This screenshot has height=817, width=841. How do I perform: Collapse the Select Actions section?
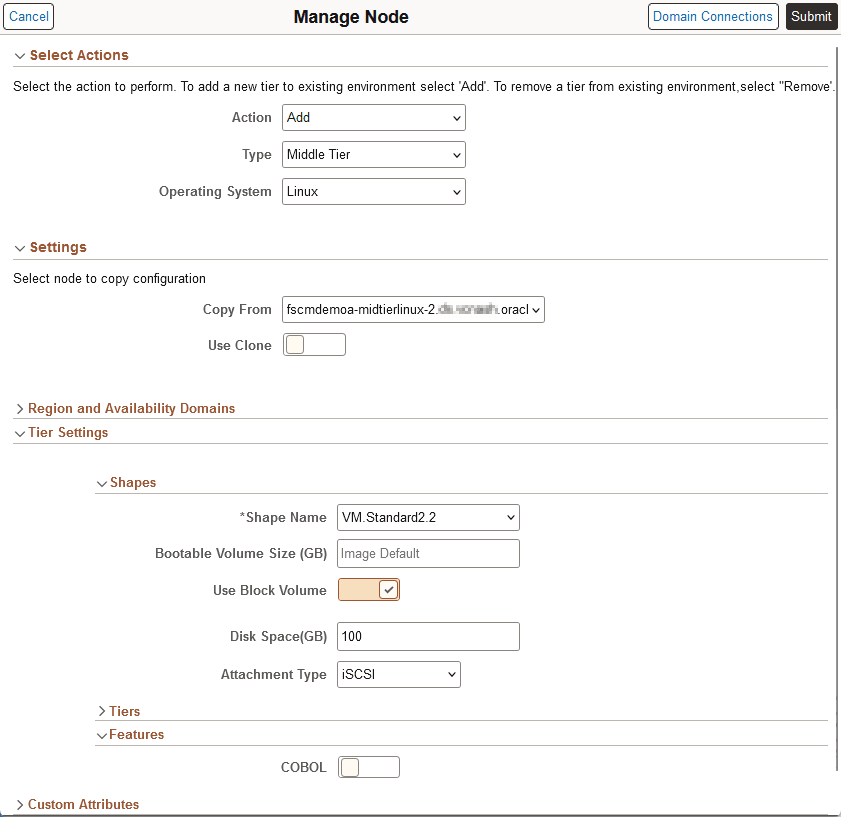click(20, 56)
